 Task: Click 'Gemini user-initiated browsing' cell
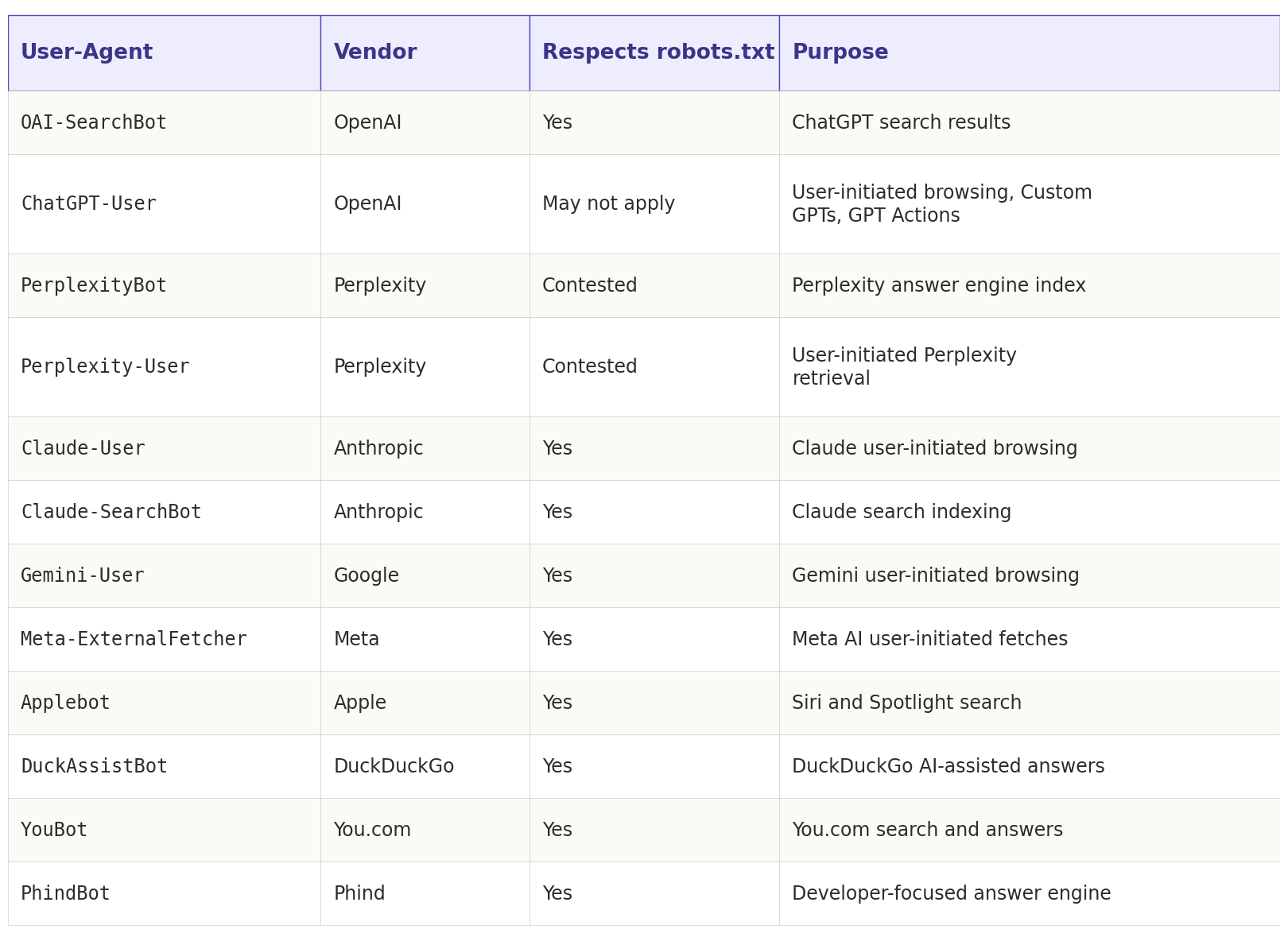[x=1030, y=575]
